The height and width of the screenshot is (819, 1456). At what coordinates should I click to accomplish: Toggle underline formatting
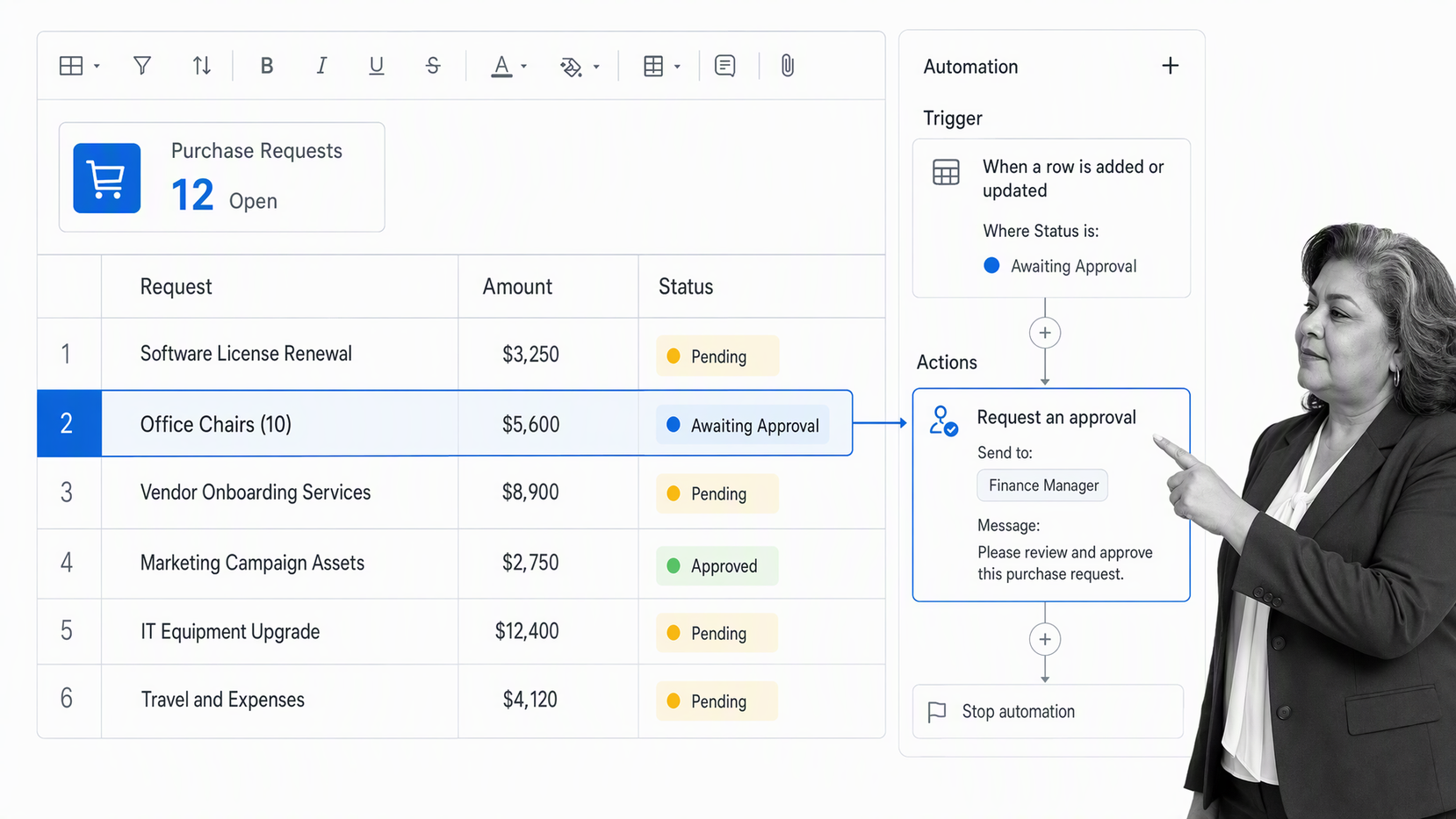pos(377,66)
